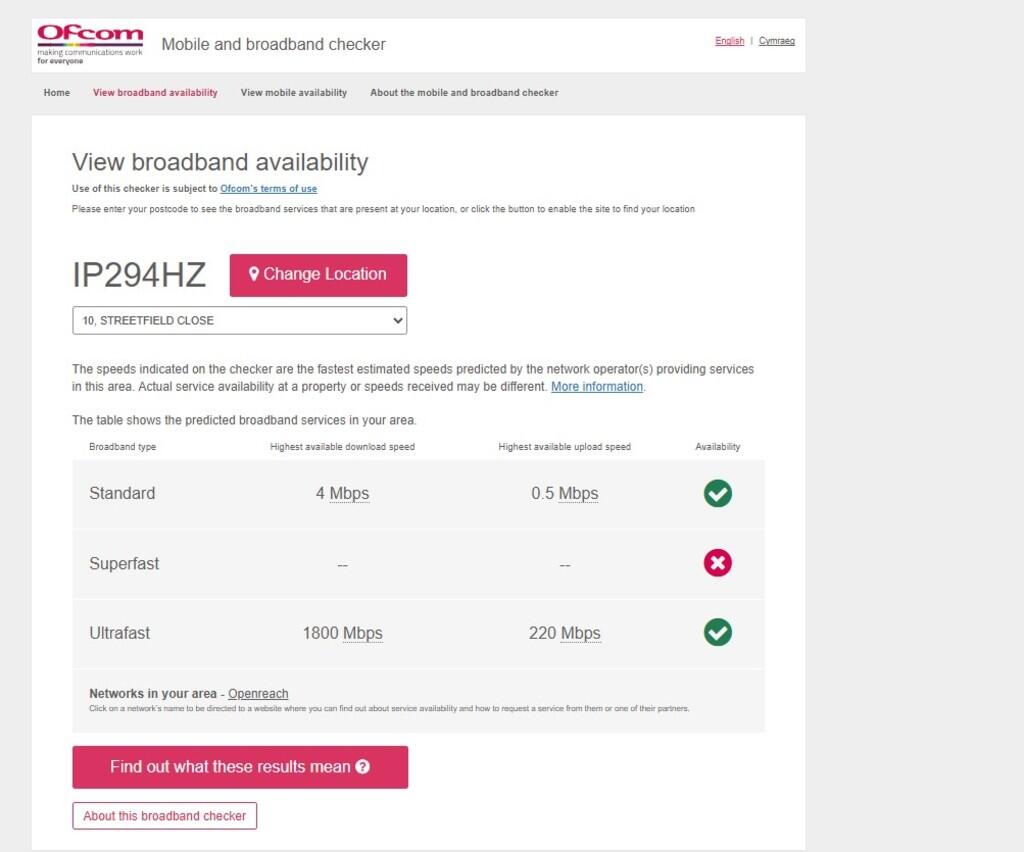The image size is (1024, 852).
Task: Open Ofcom's terms of use link
Action: (x=268, y=189)
